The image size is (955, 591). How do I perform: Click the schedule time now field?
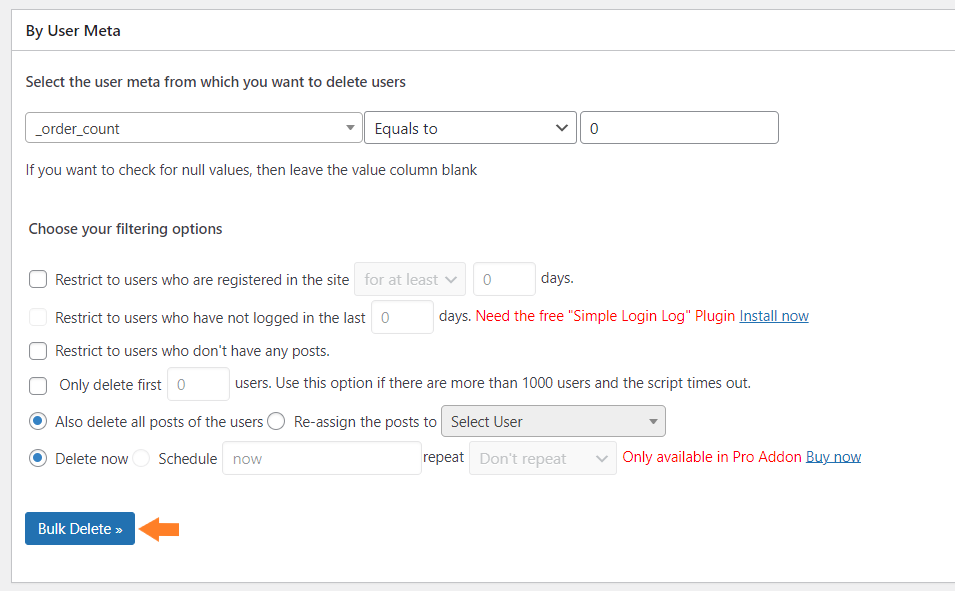322,458
